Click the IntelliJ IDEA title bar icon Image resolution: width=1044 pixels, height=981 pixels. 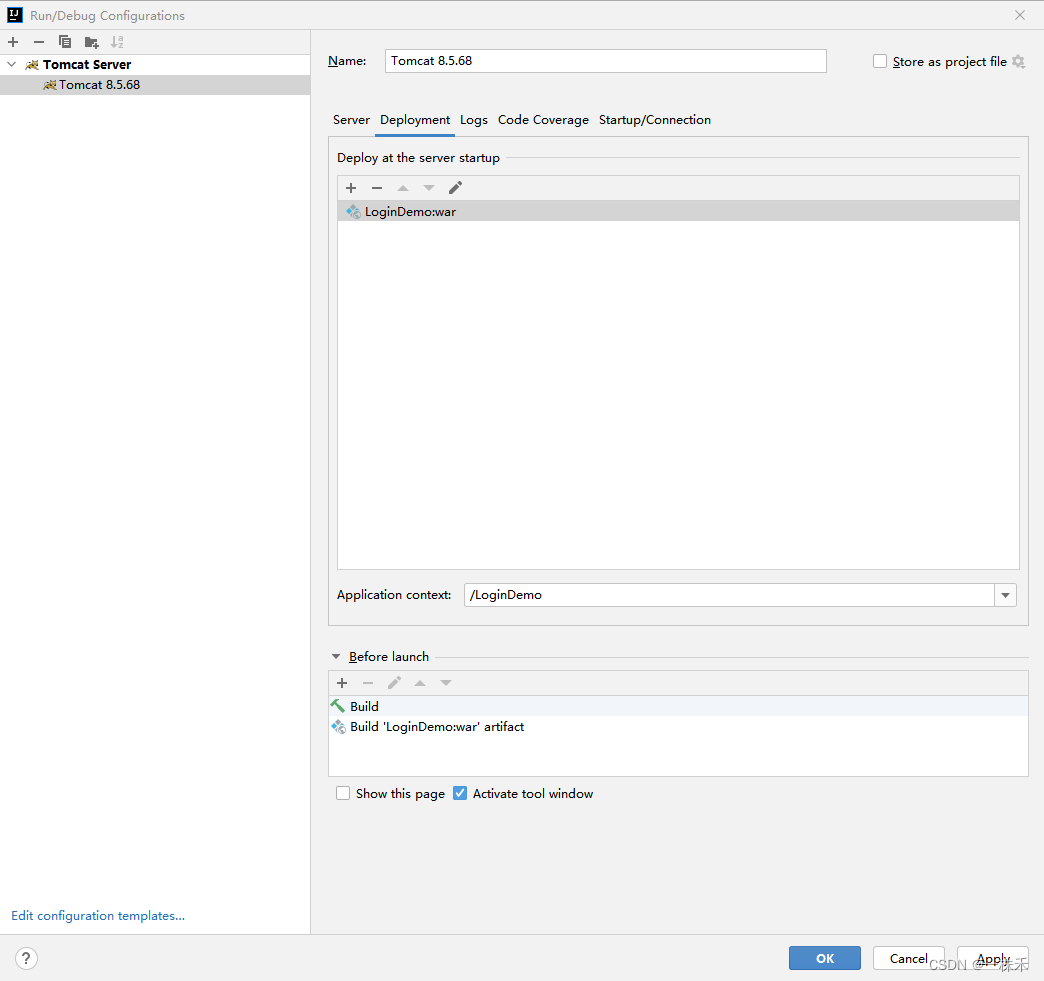pyautogui.click(x=15, y=15)
